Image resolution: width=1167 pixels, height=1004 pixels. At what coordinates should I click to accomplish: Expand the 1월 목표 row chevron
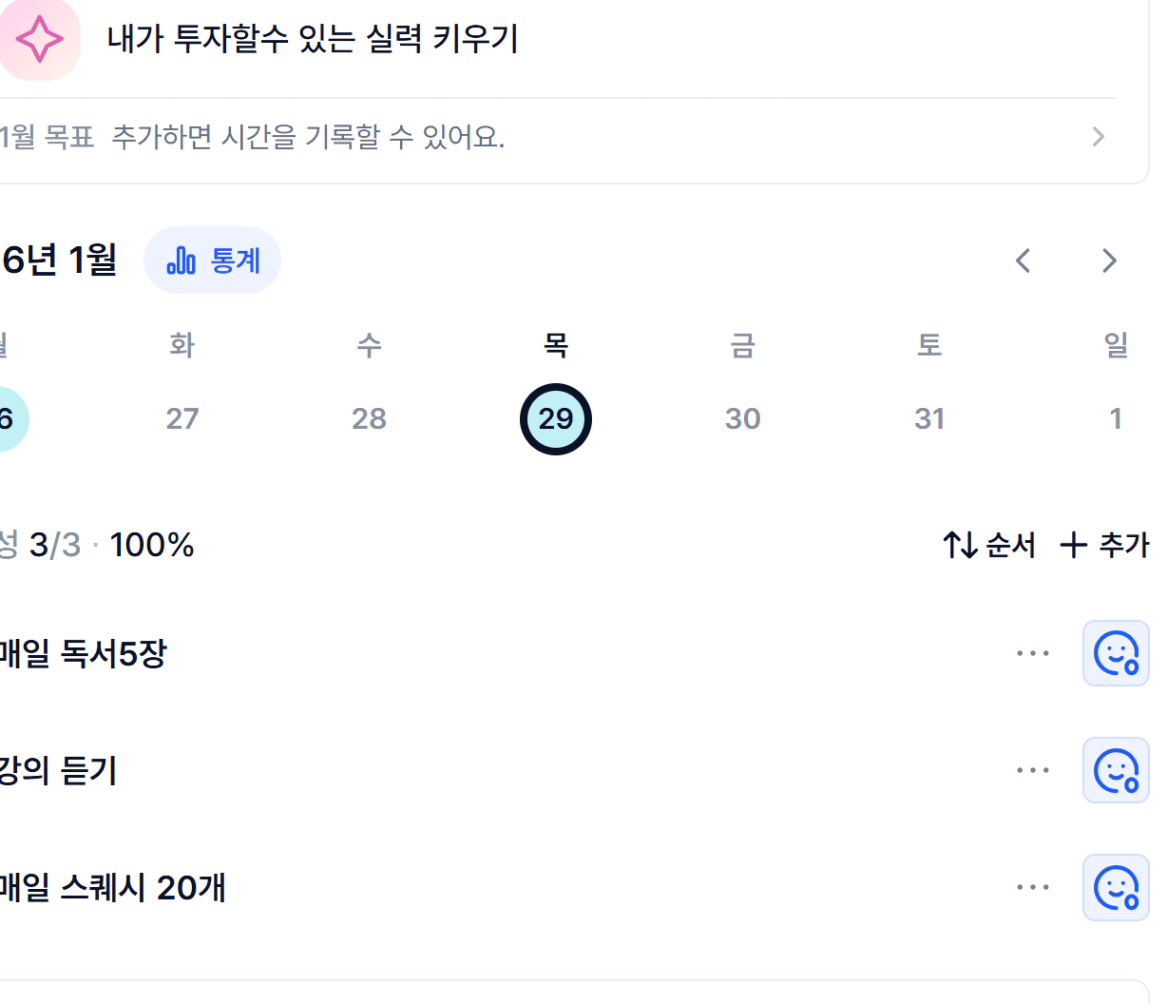click(x=1098, y=137)
